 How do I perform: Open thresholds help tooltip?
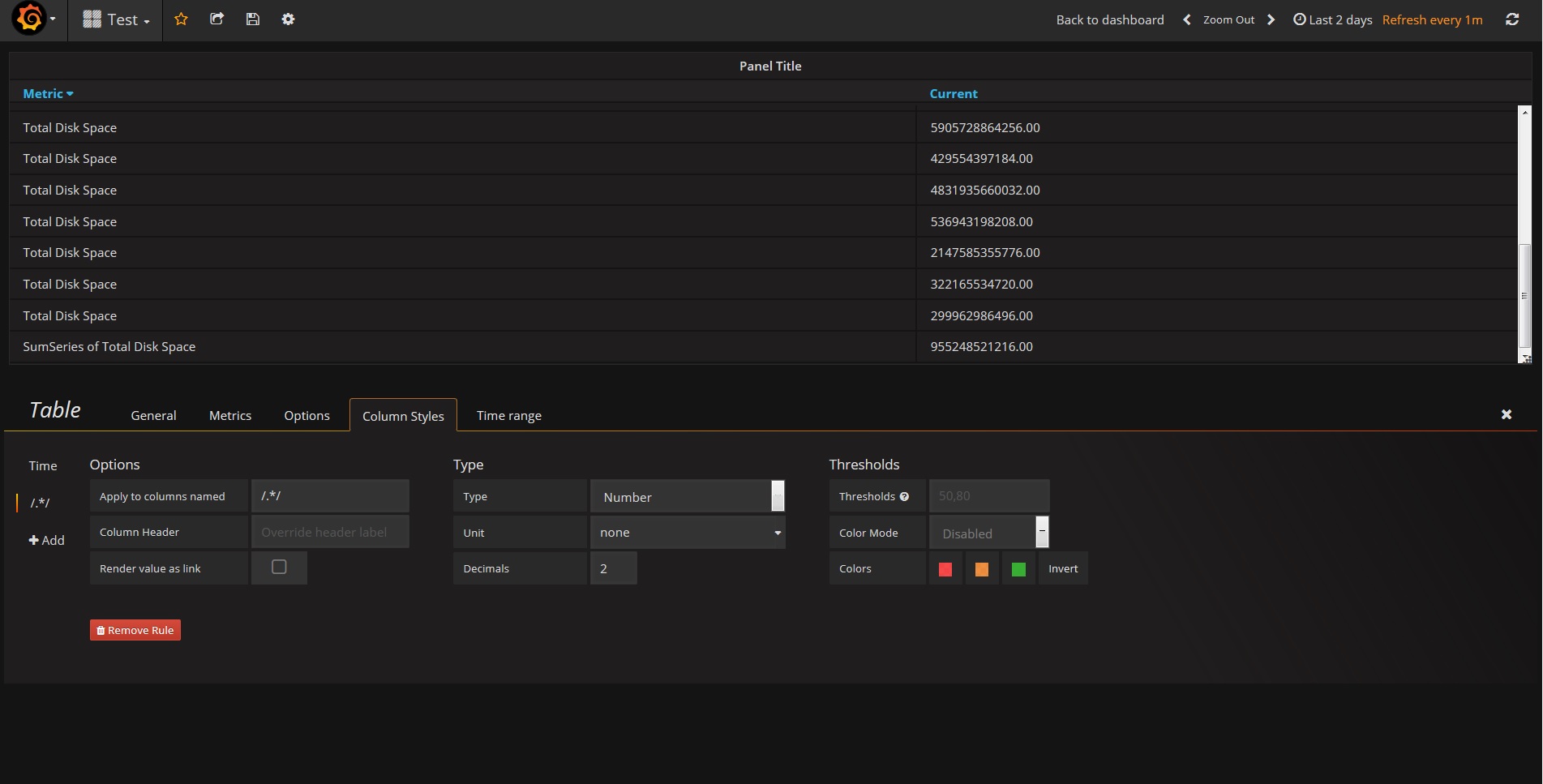coord(905,496)
